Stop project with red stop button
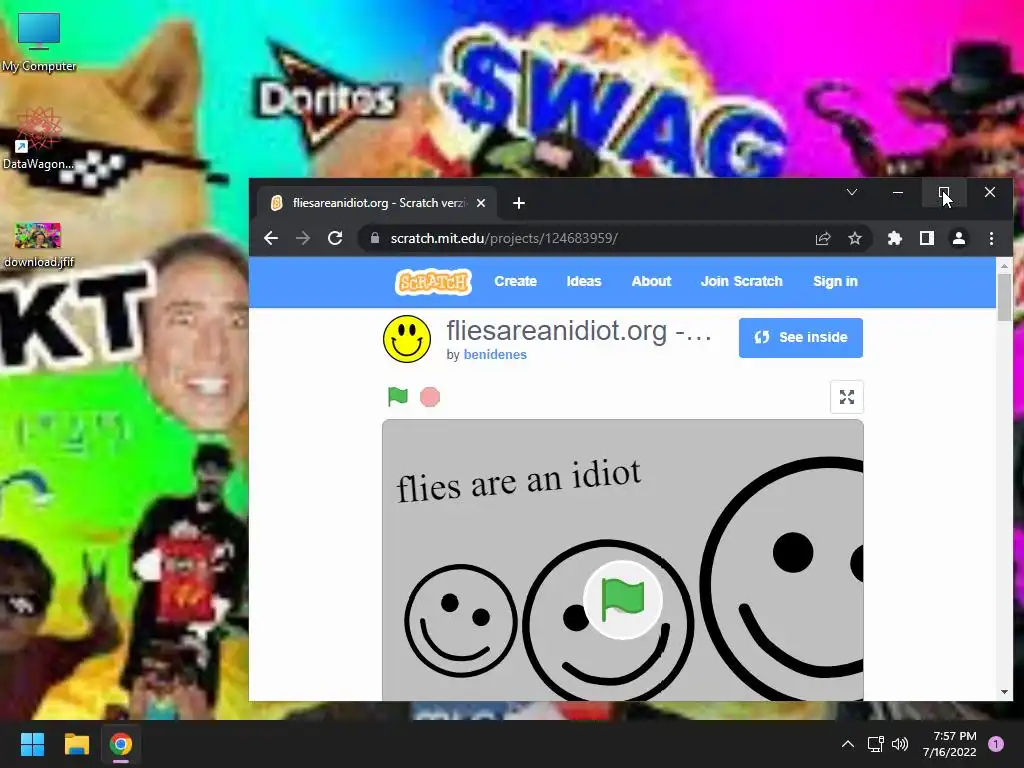 pyautogui.click(x=430, y=397)
